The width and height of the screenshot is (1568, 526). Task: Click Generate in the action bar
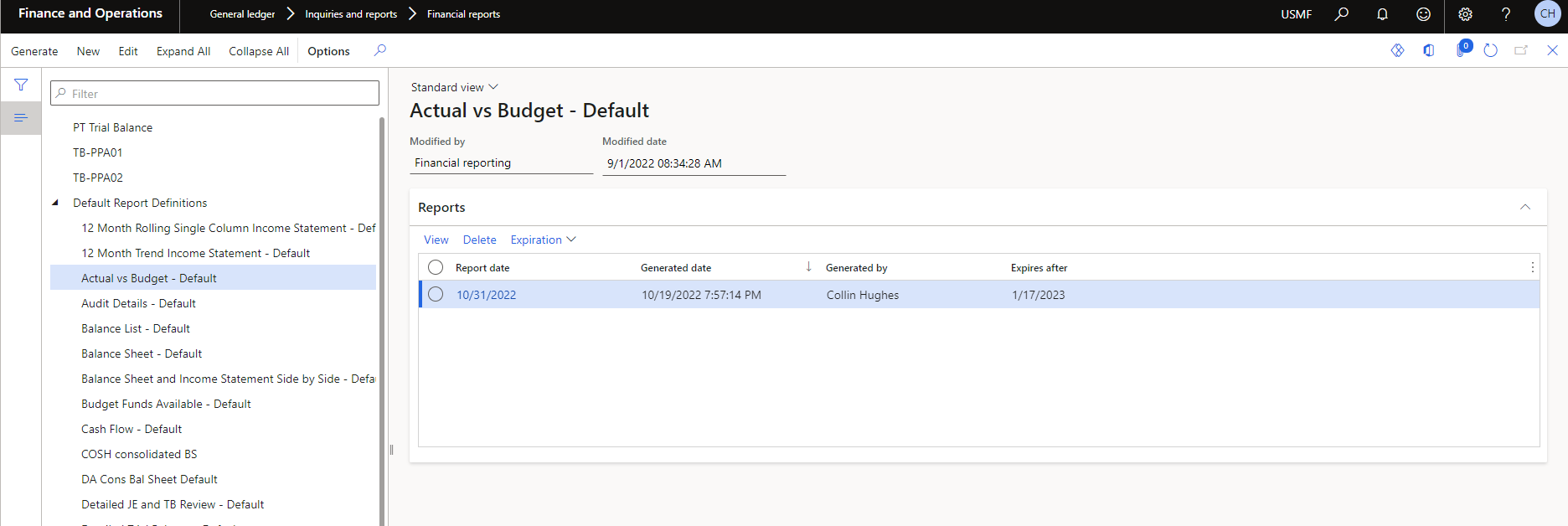point(34,51)
